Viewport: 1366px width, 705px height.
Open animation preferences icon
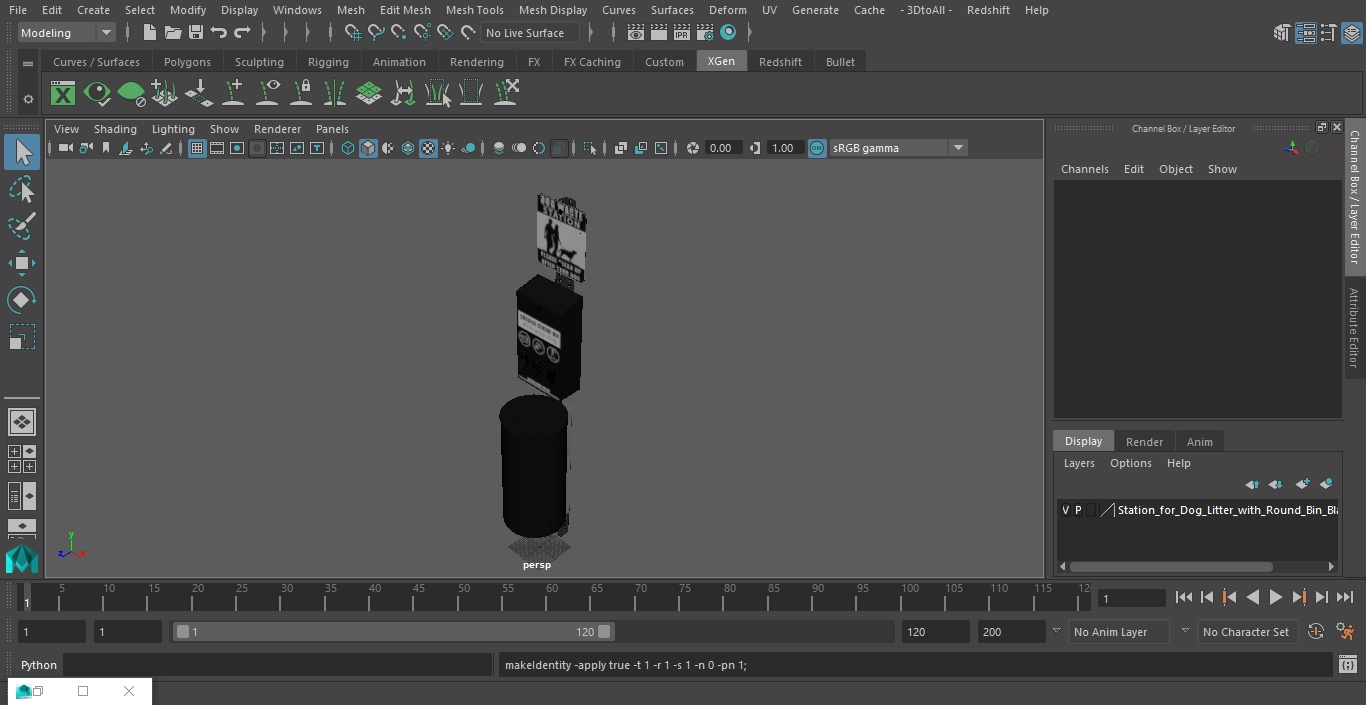tap(1345, 632)
